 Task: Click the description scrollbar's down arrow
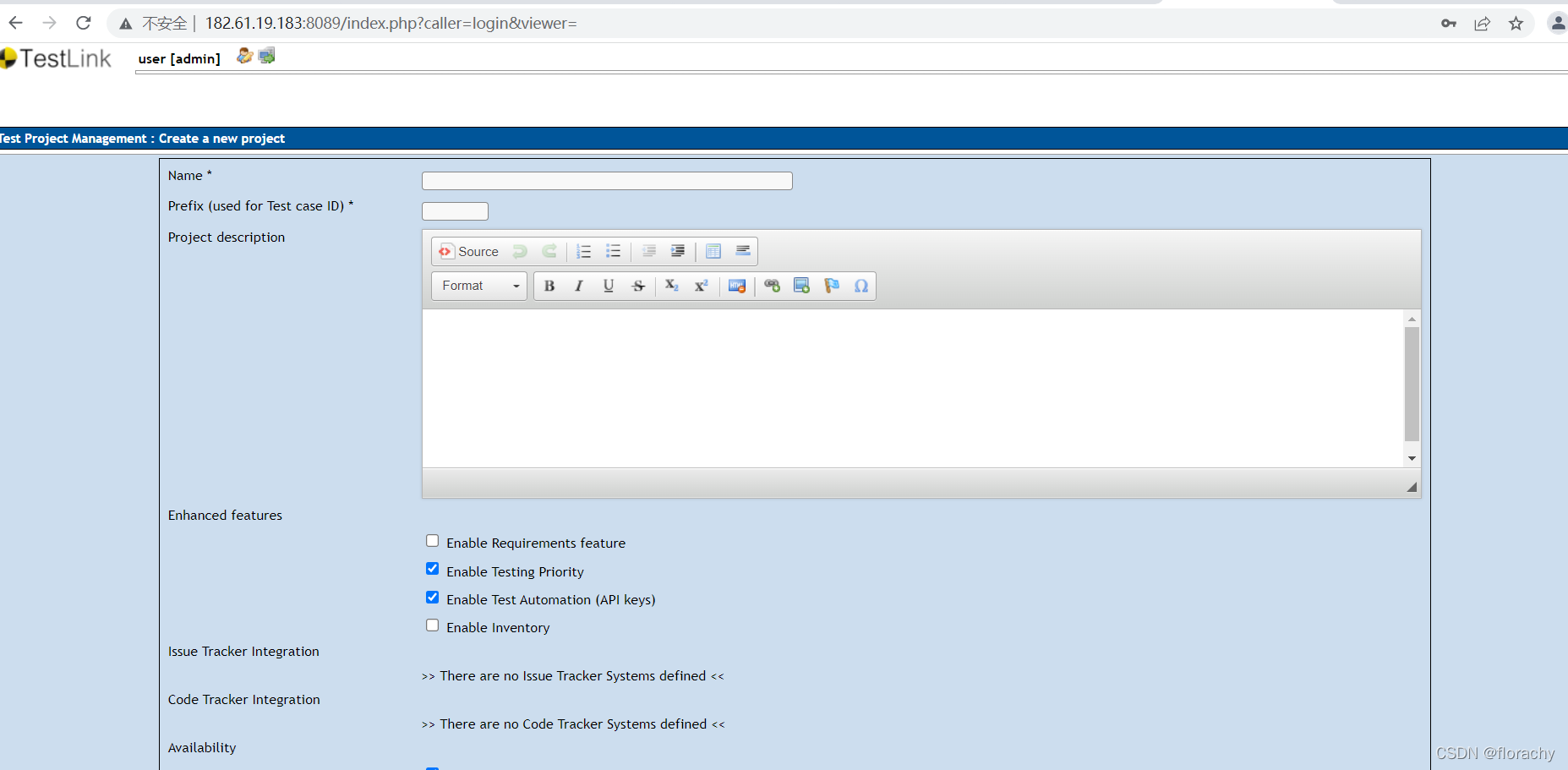click(1412, 458)
